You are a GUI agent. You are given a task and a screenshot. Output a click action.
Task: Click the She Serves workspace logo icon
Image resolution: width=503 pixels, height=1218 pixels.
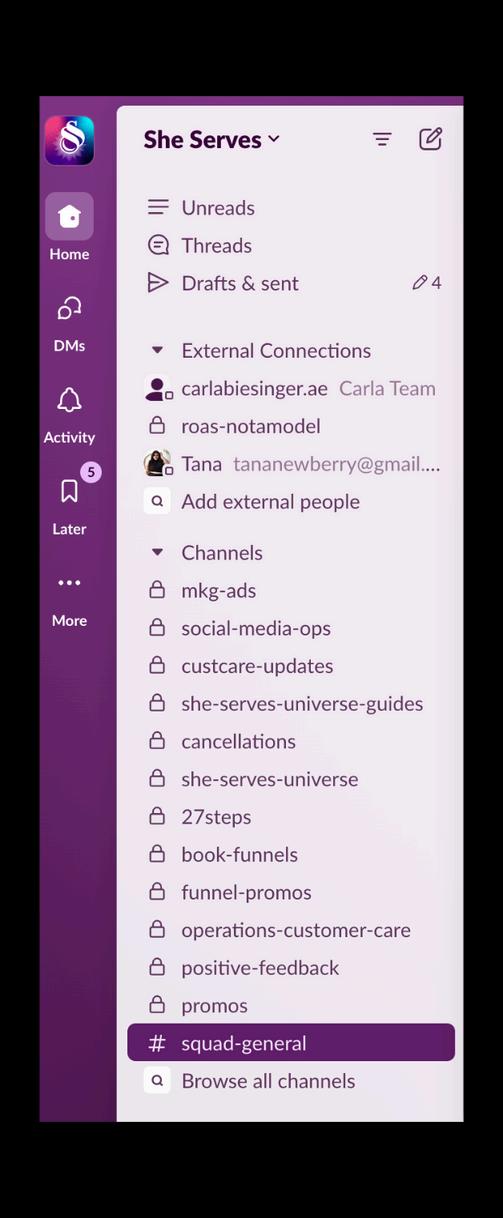tap(69, 140)
